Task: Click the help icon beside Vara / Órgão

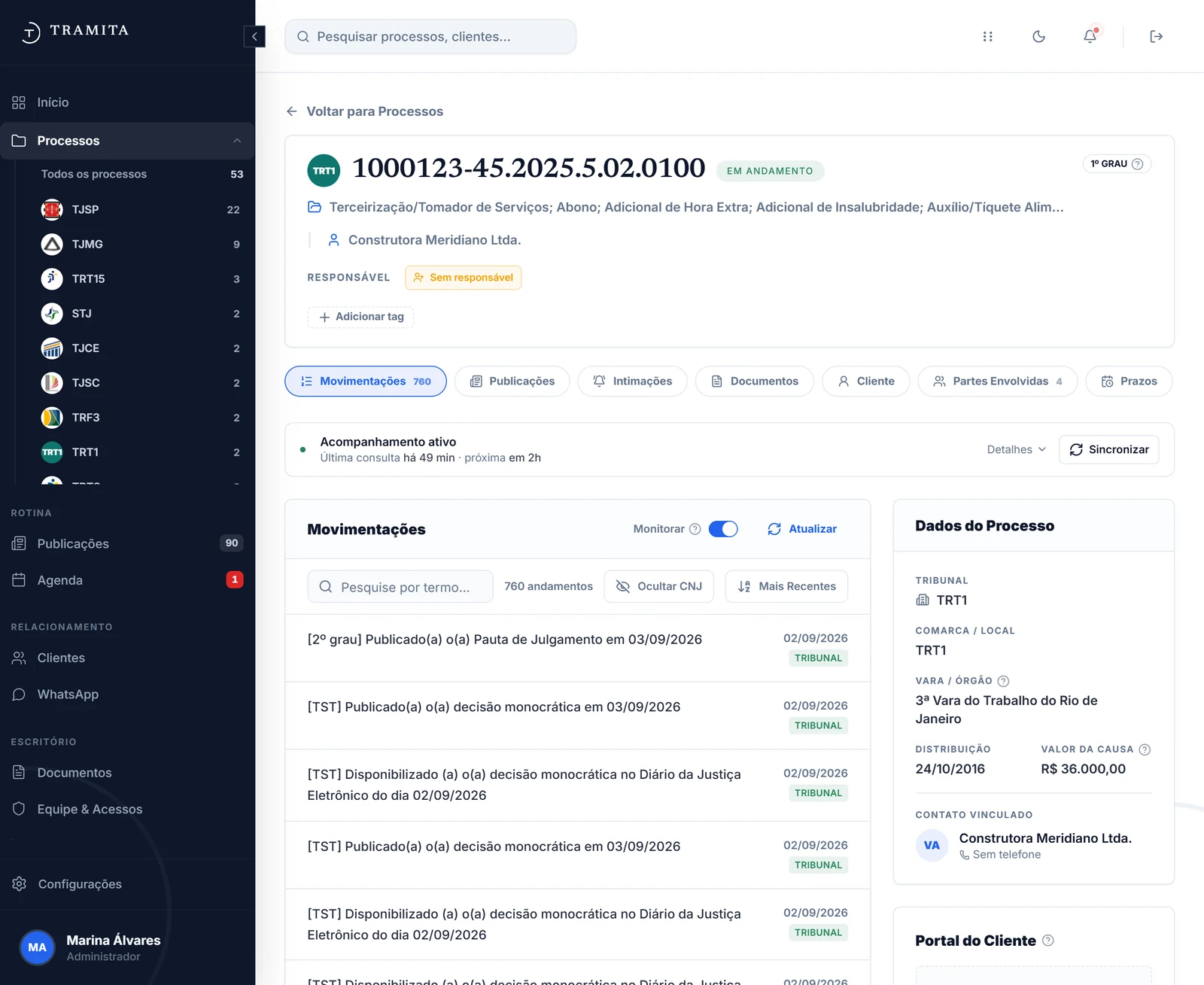Action: tap(1003, 681)
